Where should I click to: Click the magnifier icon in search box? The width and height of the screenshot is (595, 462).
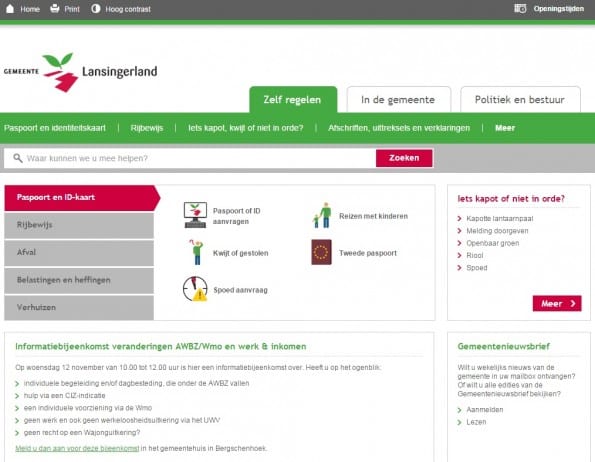point(18,158)
